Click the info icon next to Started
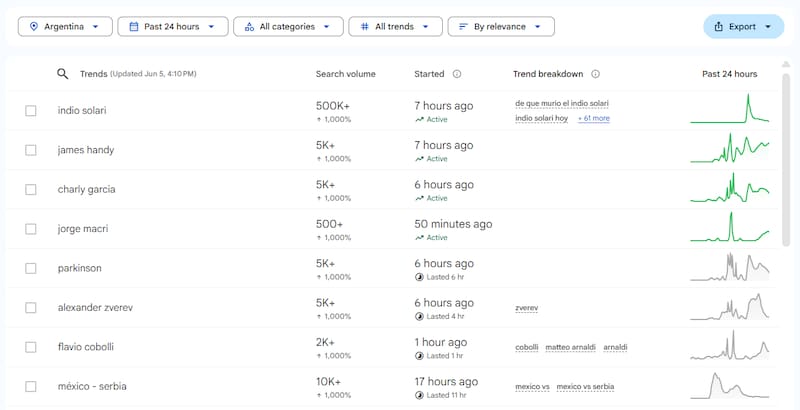The height and width of the screenshot is (410, 800). click(x=457, y=74)
